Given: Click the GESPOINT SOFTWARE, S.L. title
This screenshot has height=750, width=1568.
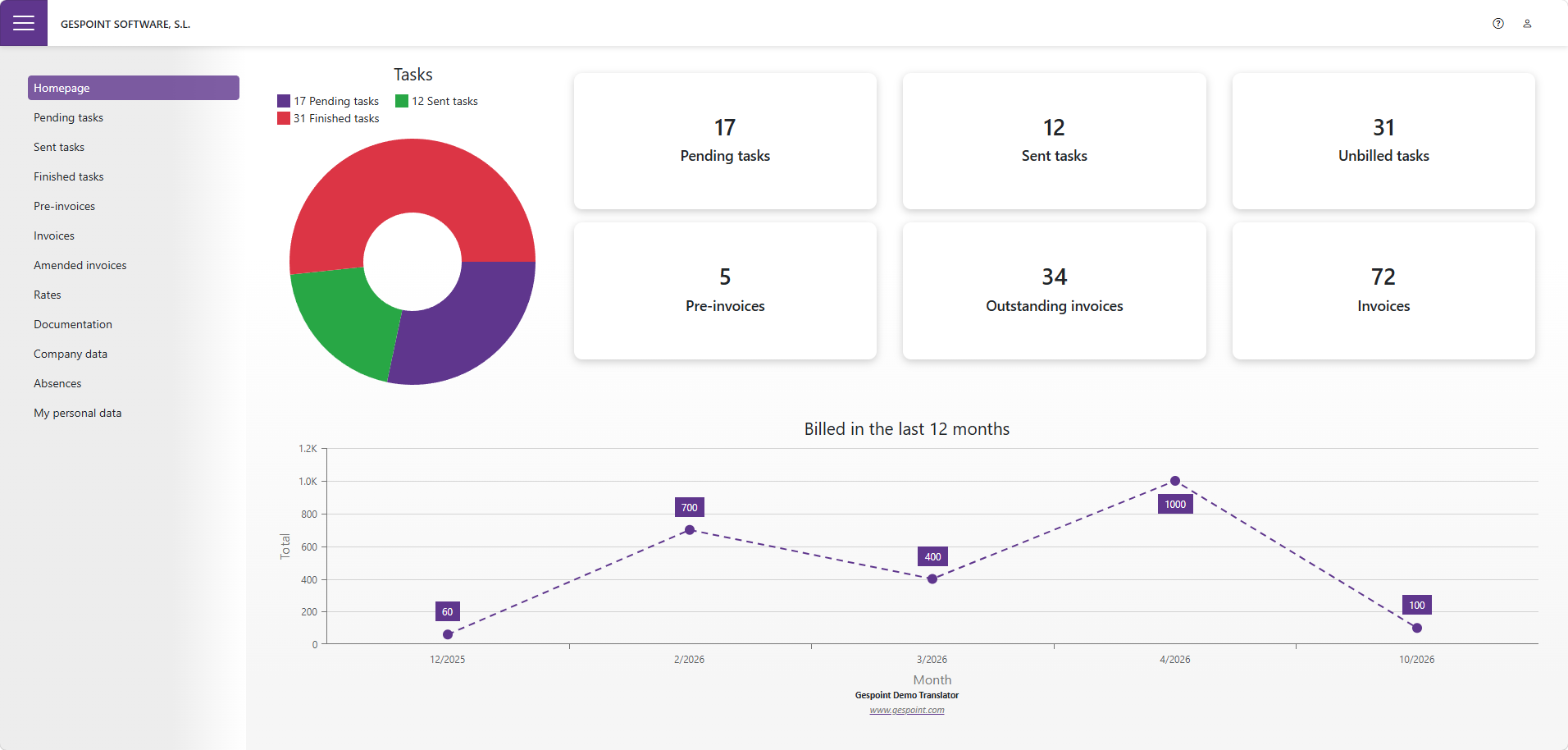Looking at the screenshot, I should tap(125, 24).
